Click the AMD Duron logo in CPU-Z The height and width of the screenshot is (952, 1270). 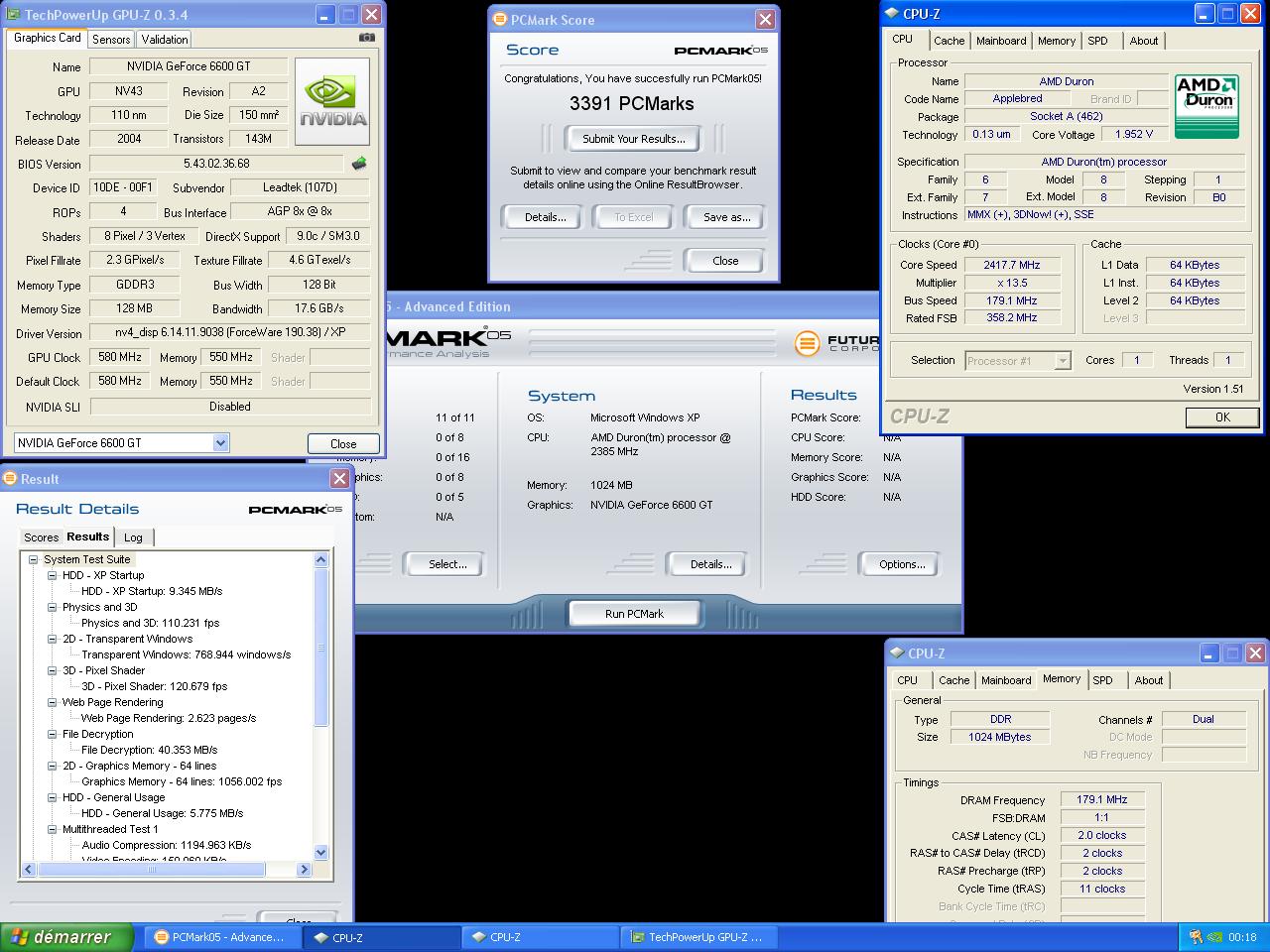point(1206,106)
